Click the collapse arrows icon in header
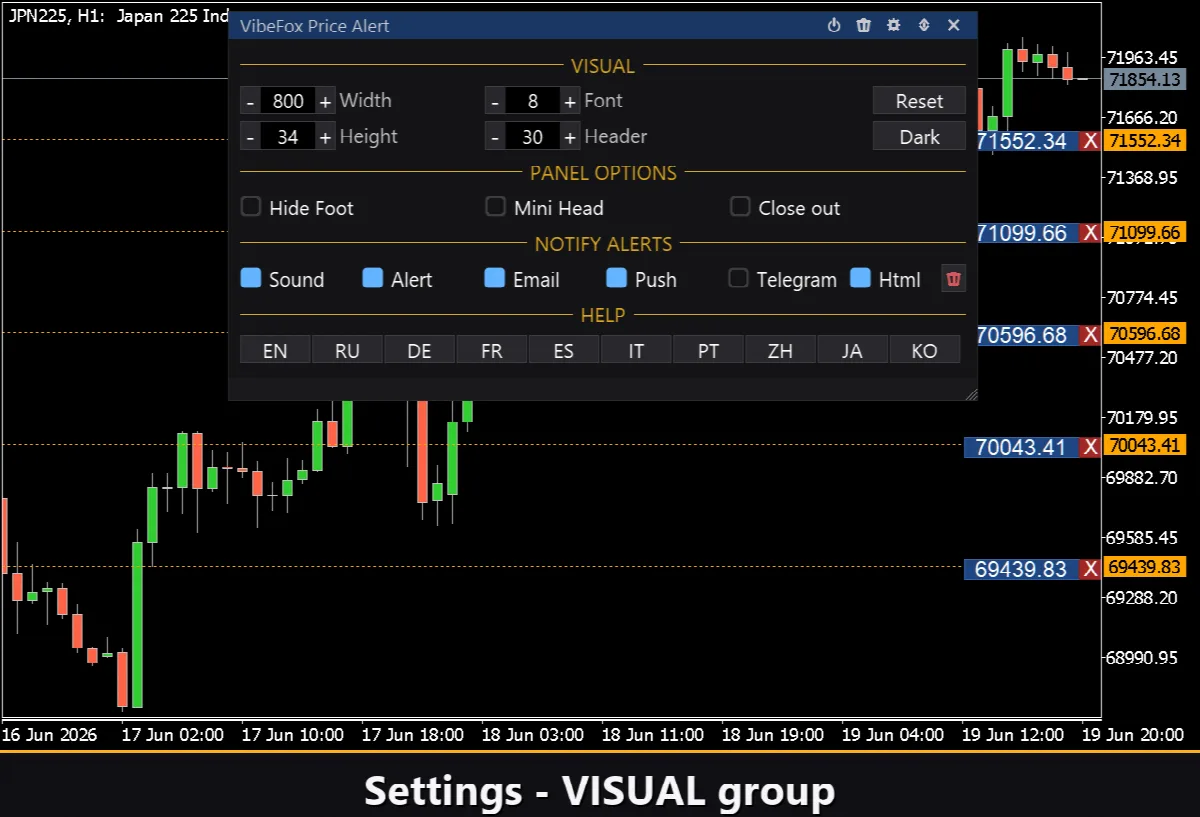Screen dimensions: 1200x817 924,25
